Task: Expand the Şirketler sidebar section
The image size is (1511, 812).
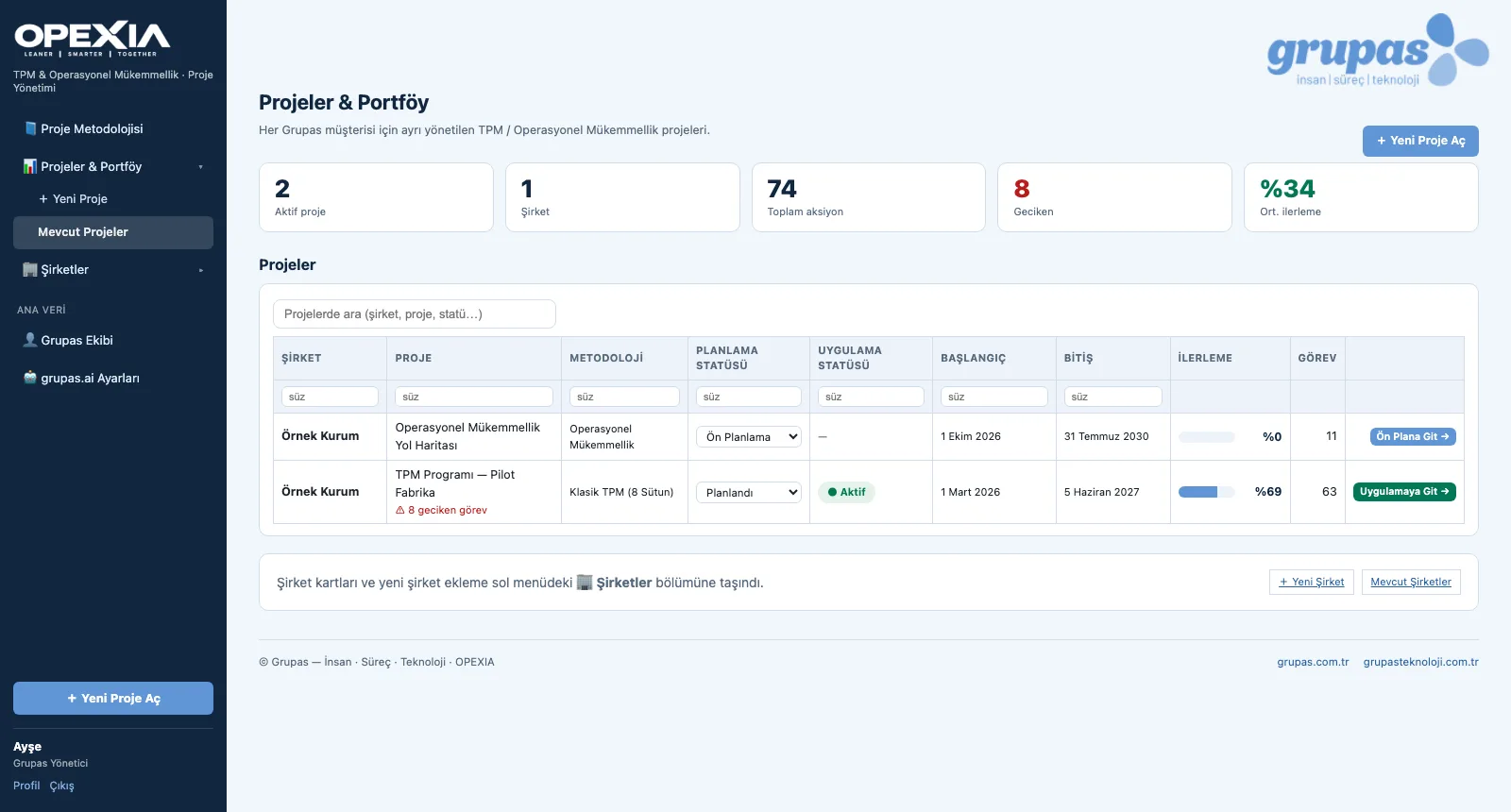Action: [200, 270]
